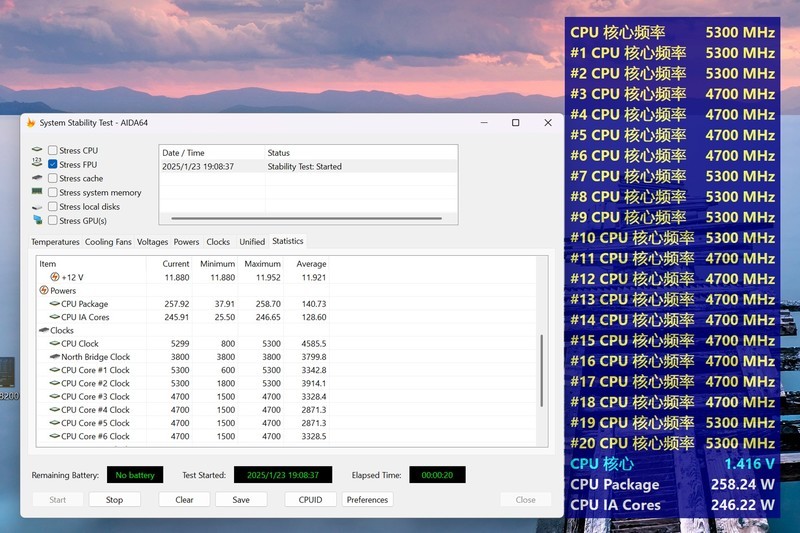The image size is (800, 533).
Task: Click the statistics list vertical scrollbar
Action: tap(543, 380)
